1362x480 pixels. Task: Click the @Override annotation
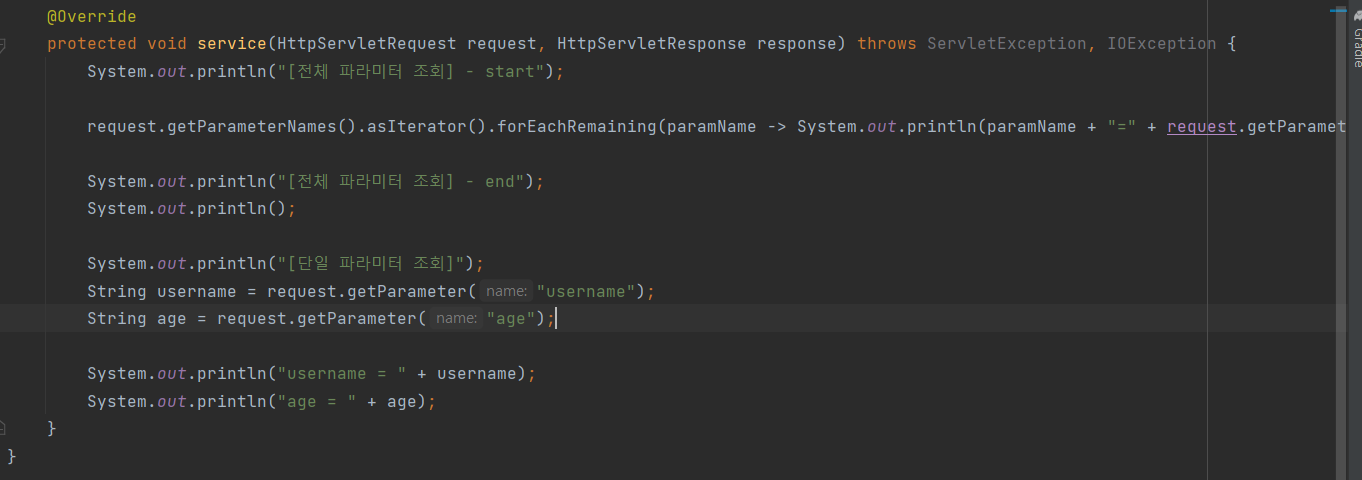[92, 17]
